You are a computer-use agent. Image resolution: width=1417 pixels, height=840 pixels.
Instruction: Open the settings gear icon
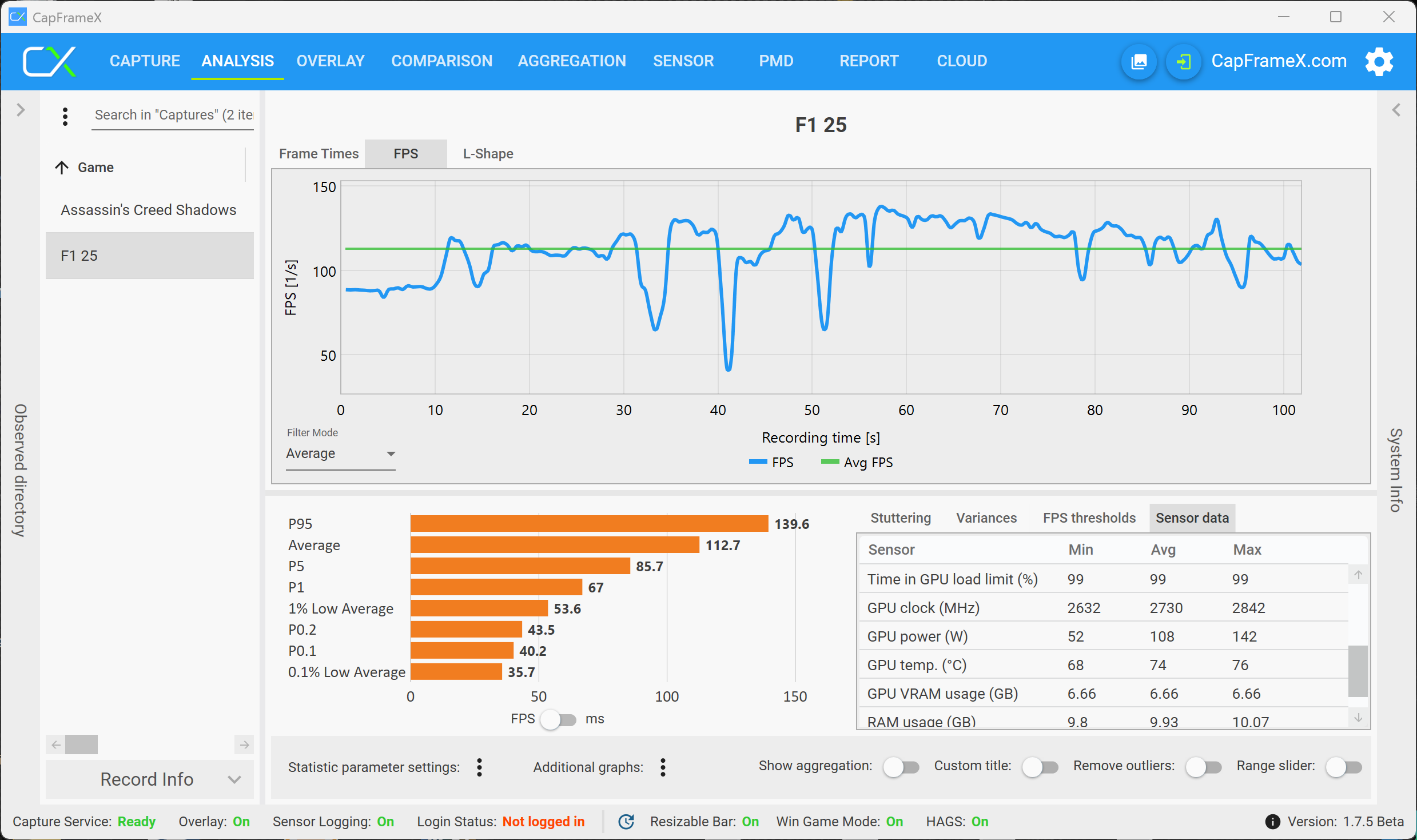click(x=1379, y=61)
